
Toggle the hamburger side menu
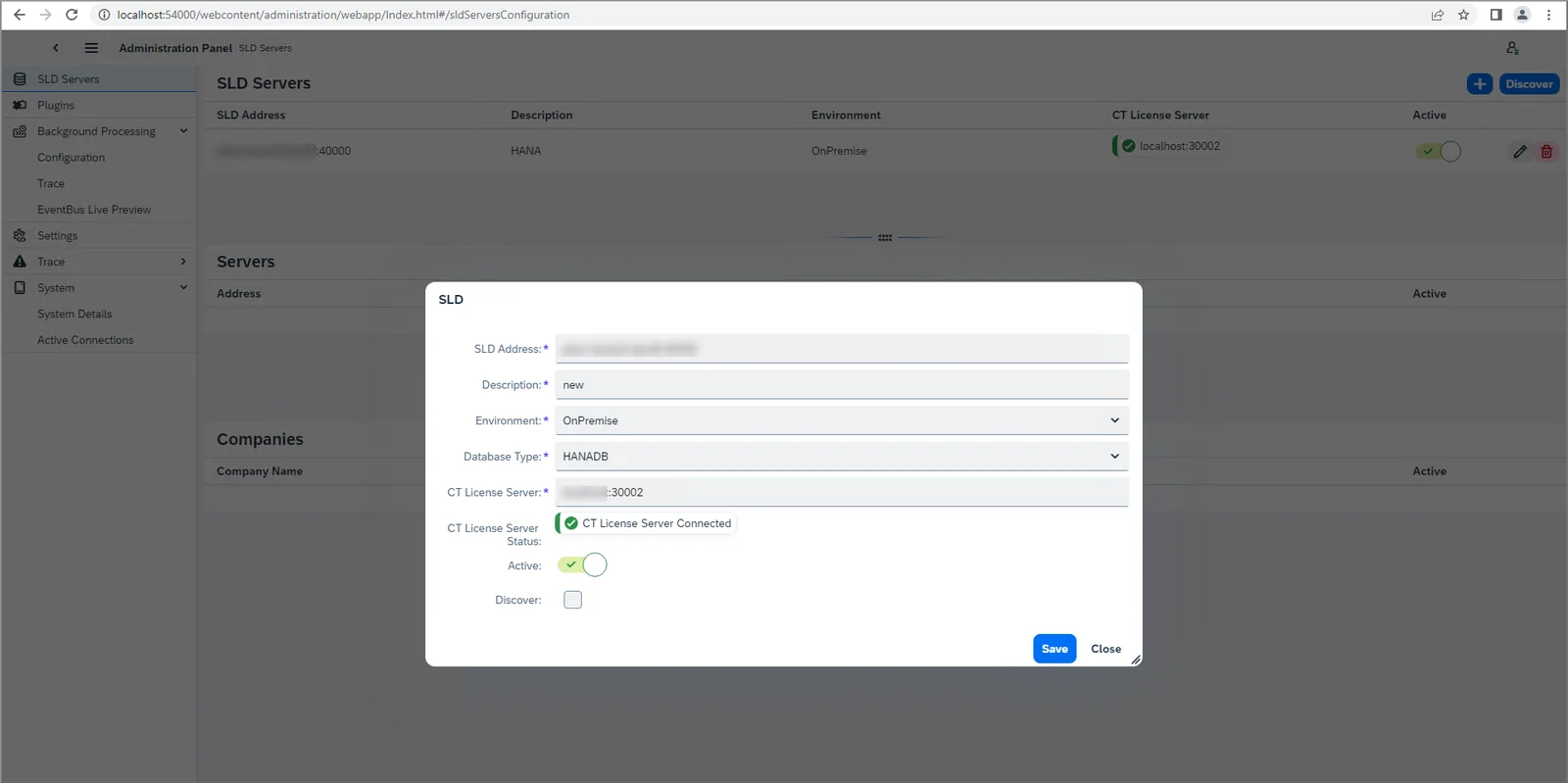91,48
